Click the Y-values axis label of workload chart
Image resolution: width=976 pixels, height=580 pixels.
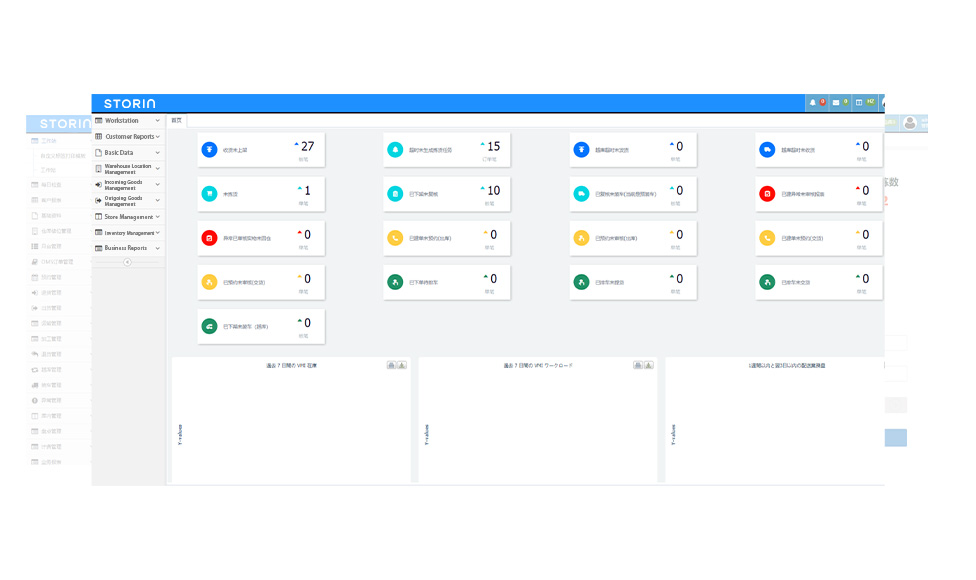point(427,434)
